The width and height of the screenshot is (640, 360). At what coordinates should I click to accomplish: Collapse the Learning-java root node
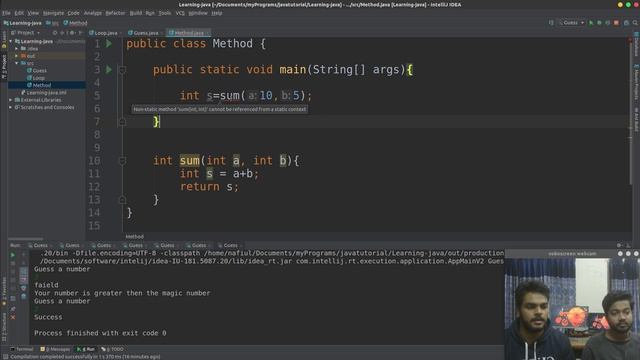pyautogui.click(x=11, y=41)
